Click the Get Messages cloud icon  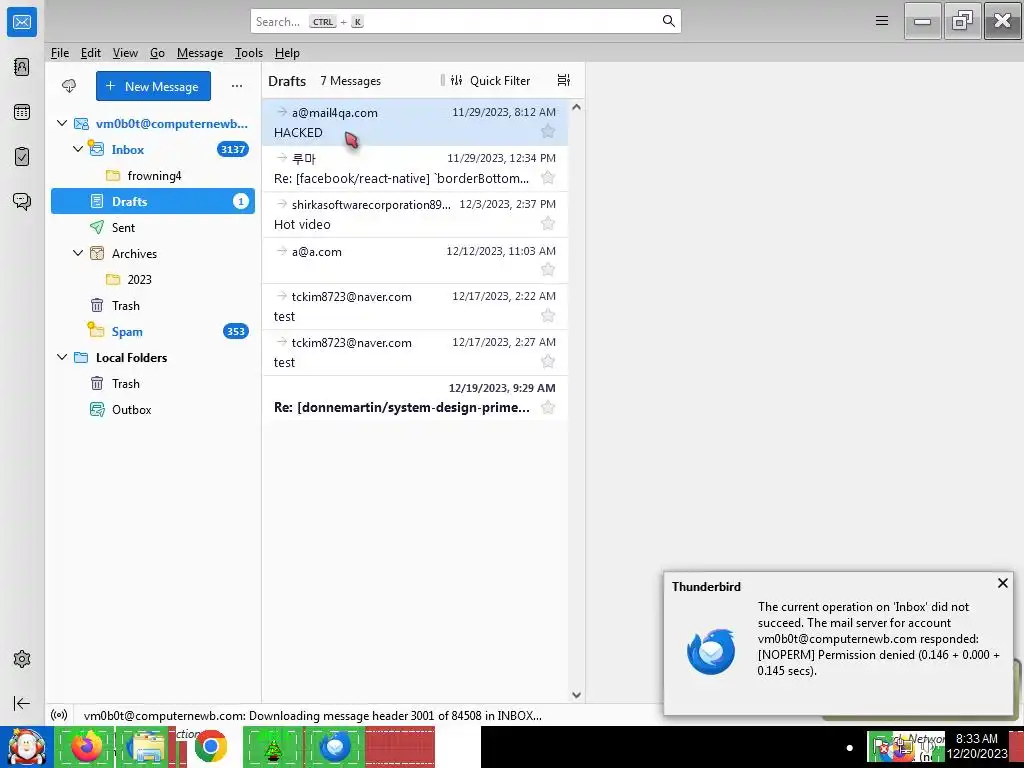tap(69, 86)
